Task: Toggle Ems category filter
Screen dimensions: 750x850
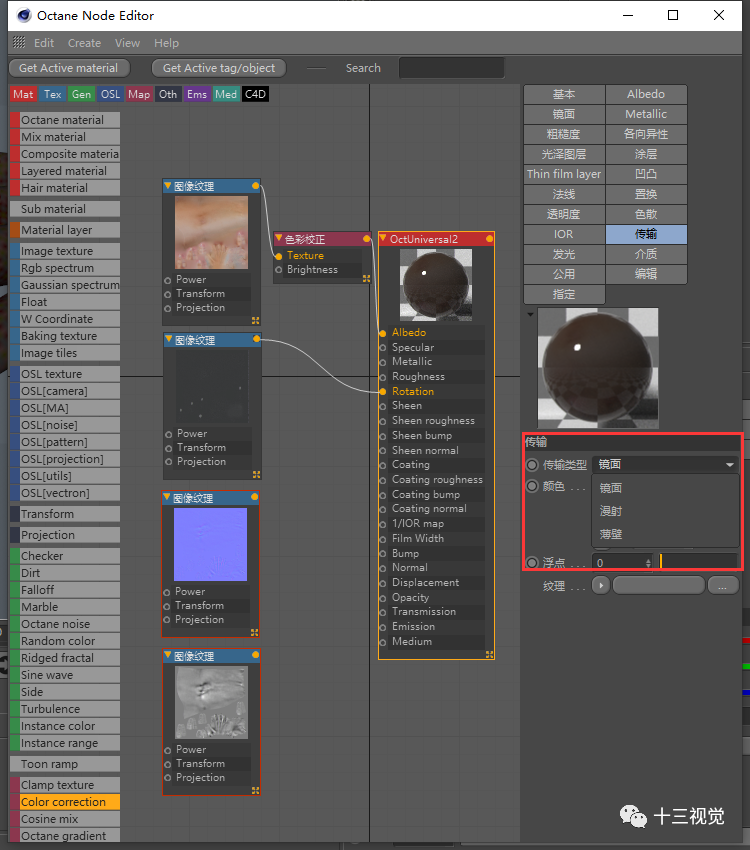Action: coord(197,94)
